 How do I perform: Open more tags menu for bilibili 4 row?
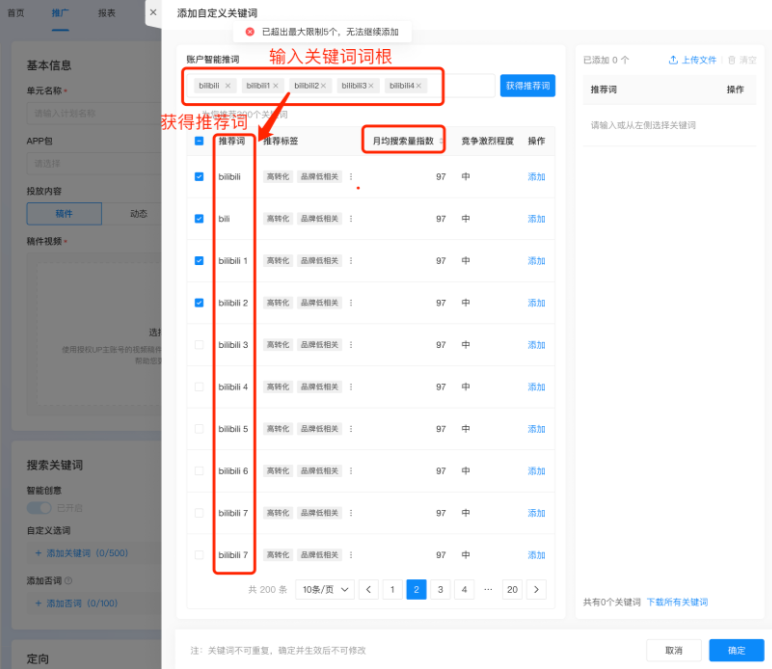point(351,386)
